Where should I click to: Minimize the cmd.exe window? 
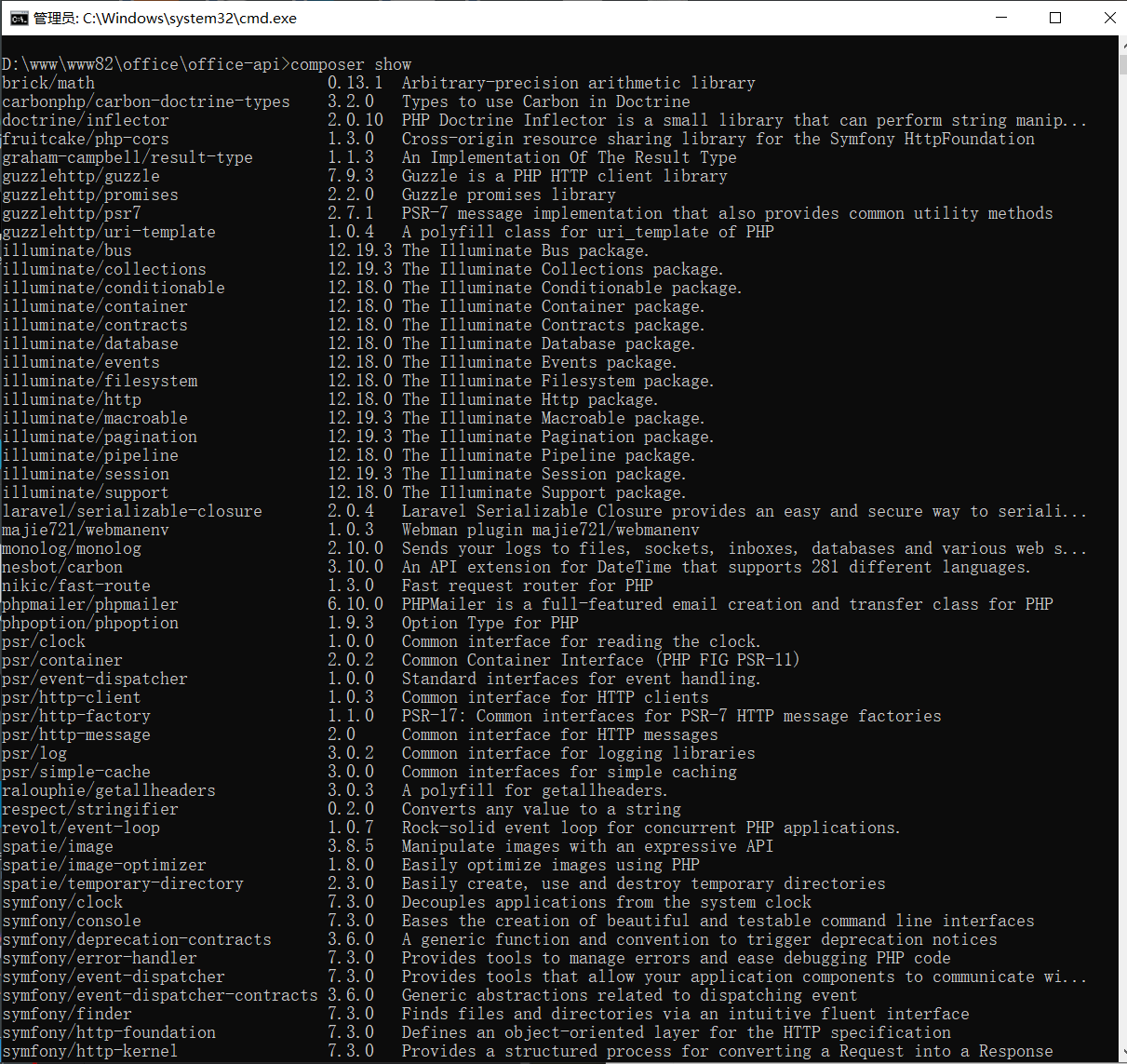pos(1001,18)
